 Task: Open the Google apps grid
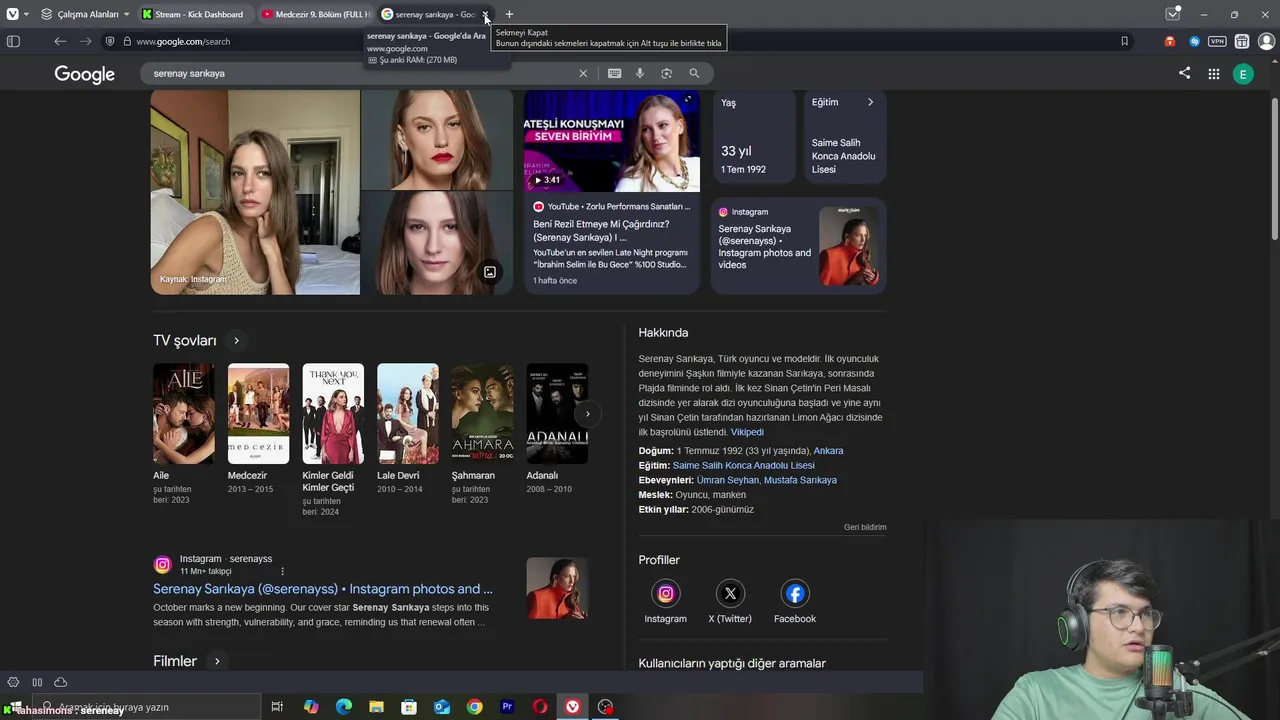coord(1214,74)
